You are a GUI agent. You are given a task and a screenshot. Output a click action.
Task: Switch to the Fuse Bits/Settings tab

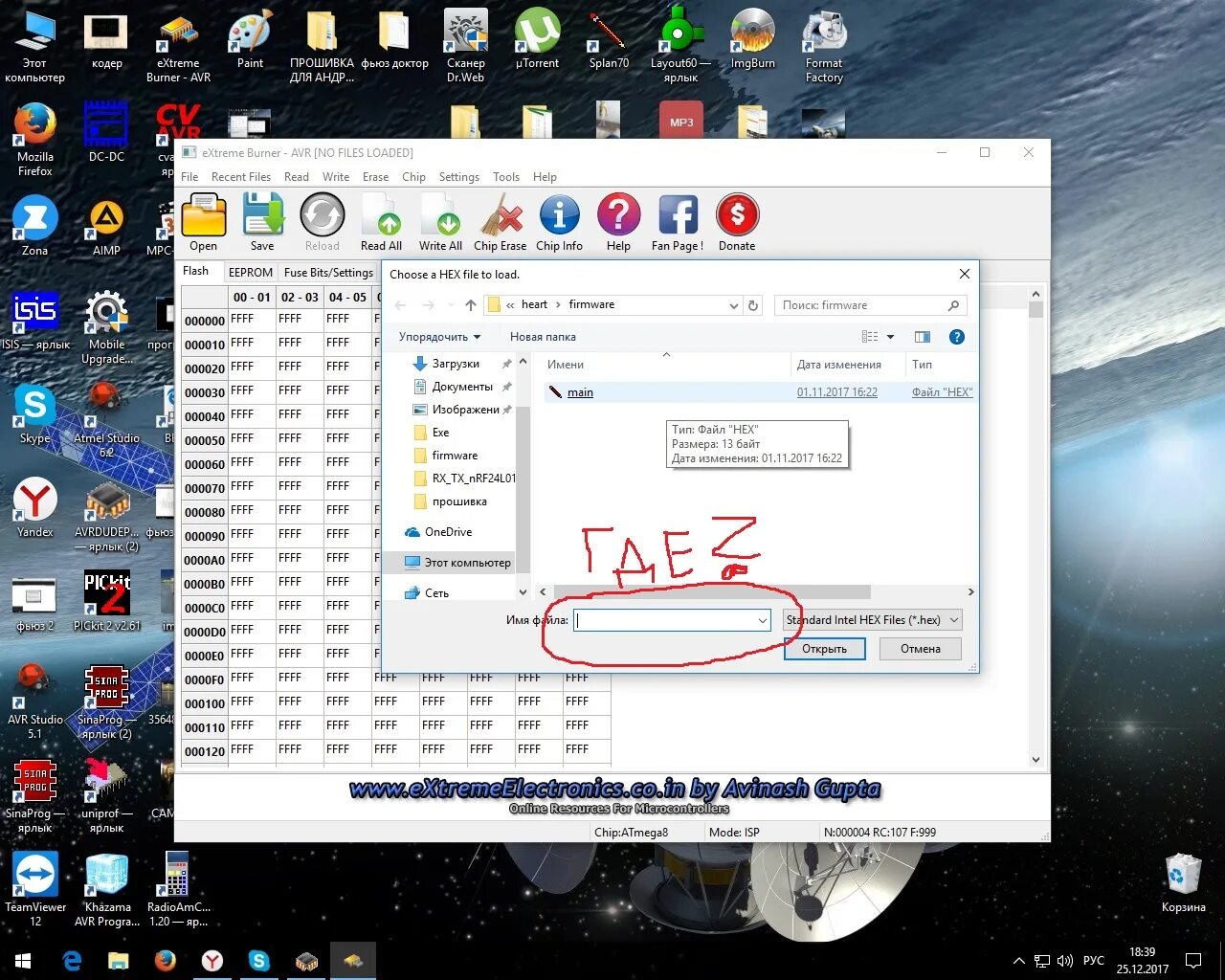[328, 273]
